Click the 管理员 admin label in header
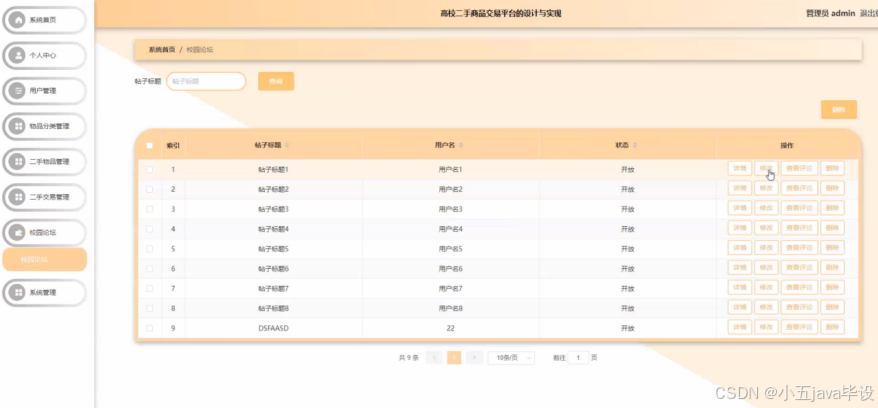This screenshot has width=878, height=408. 830,13
